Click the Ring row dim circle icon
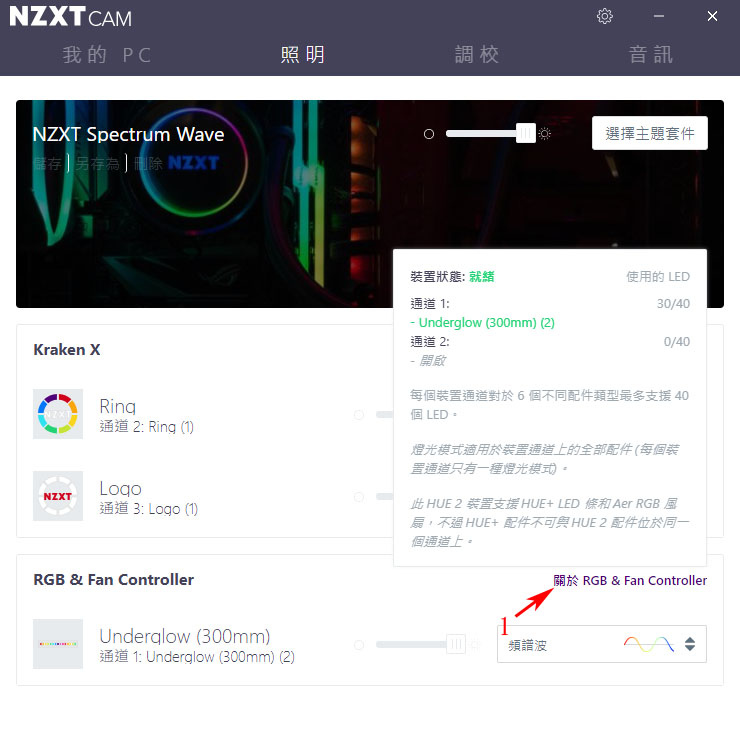 click(359, 415)
